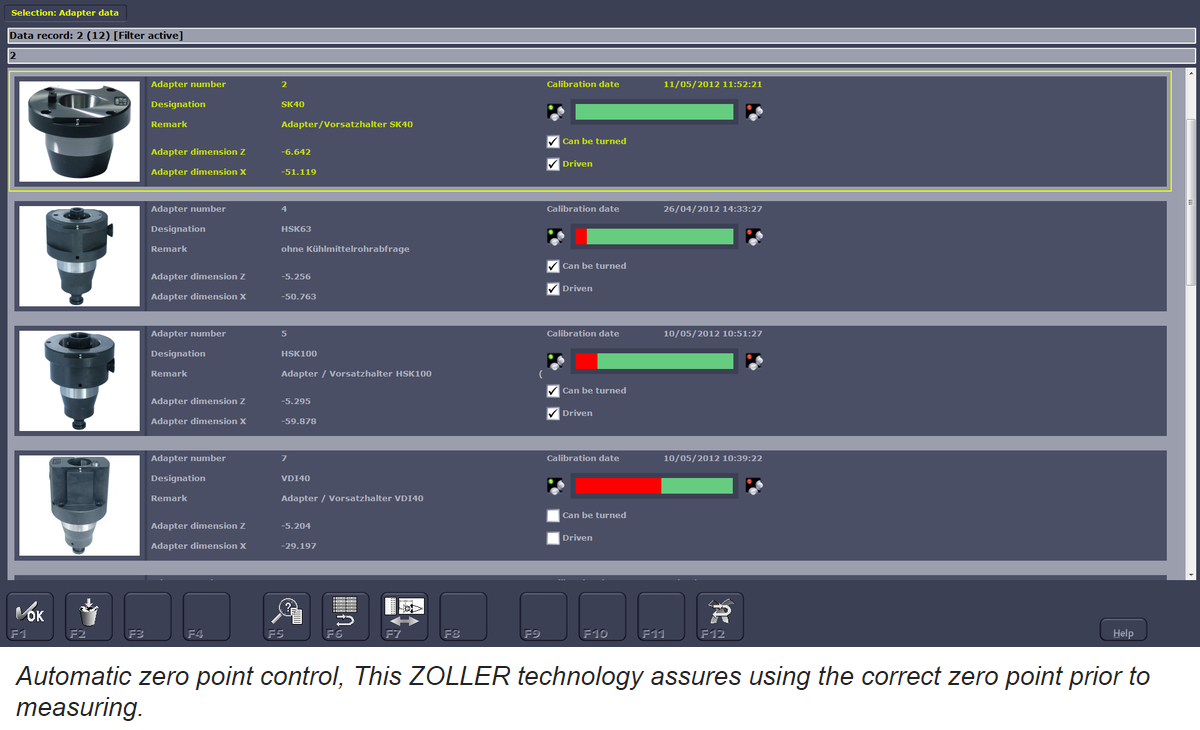Click the filter input field showing 2
Screen dimensions: 1200x730
coord(600,55)
